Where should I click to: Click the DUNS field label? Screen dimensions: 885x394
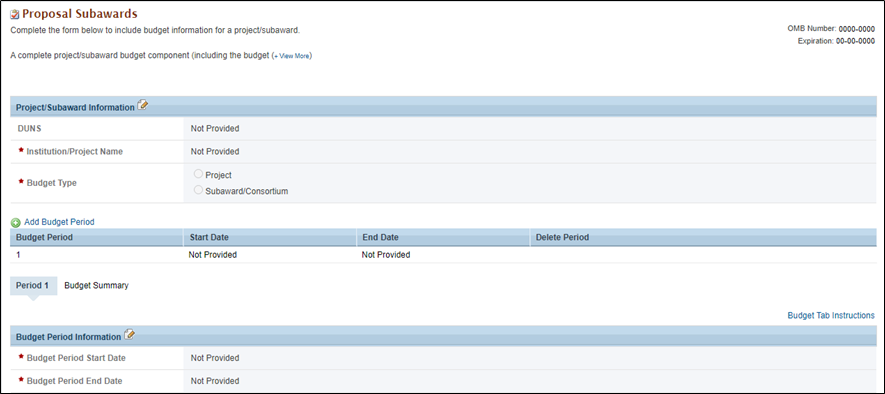(29, 129)
